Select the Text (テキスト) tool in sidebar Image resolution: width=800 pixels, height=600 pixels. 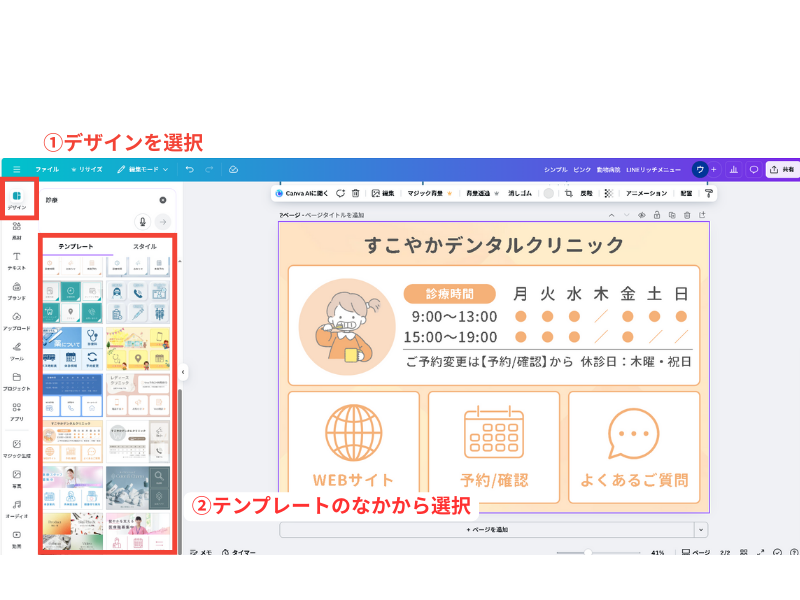pos(17,261)
